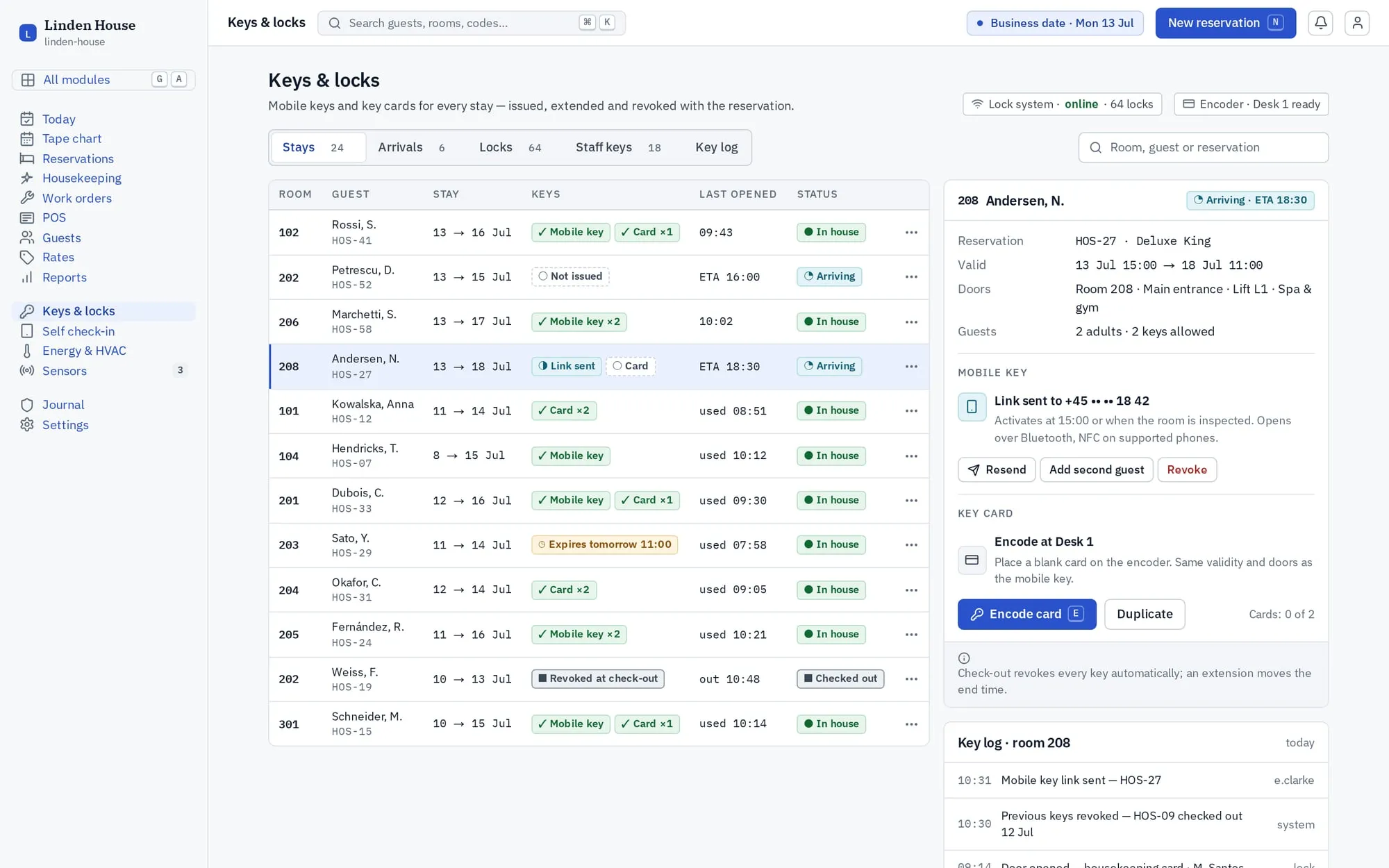This screenshot has height=868, width=1389.
Task: Open POS module
Action: [103, 218]
